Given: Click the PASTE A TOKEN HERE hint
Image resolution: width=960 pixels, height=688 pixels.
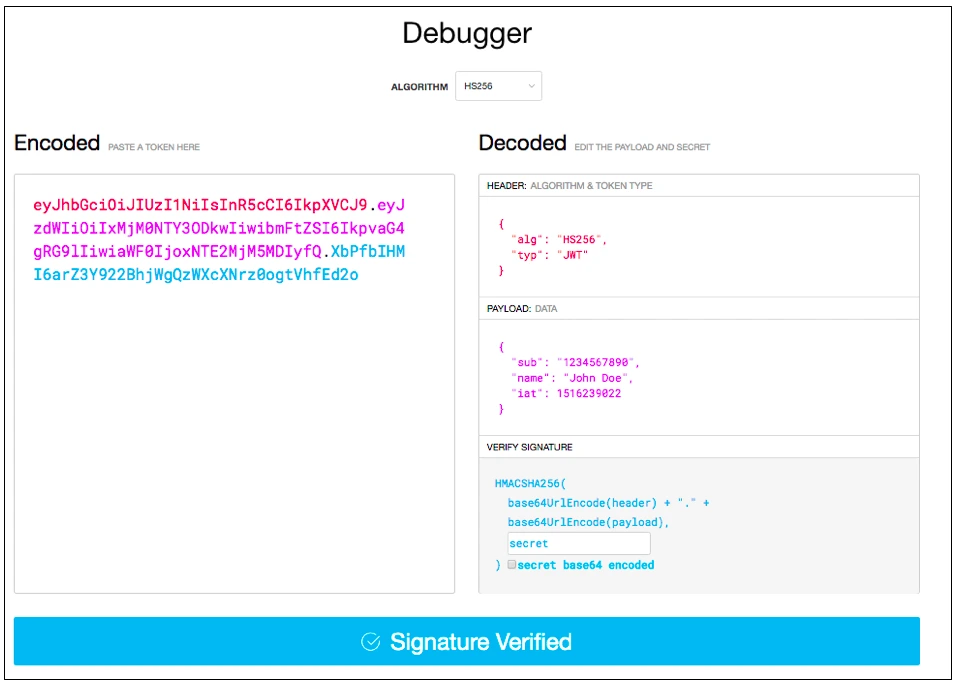Looking at the screenshot, I should pos(154,147).
